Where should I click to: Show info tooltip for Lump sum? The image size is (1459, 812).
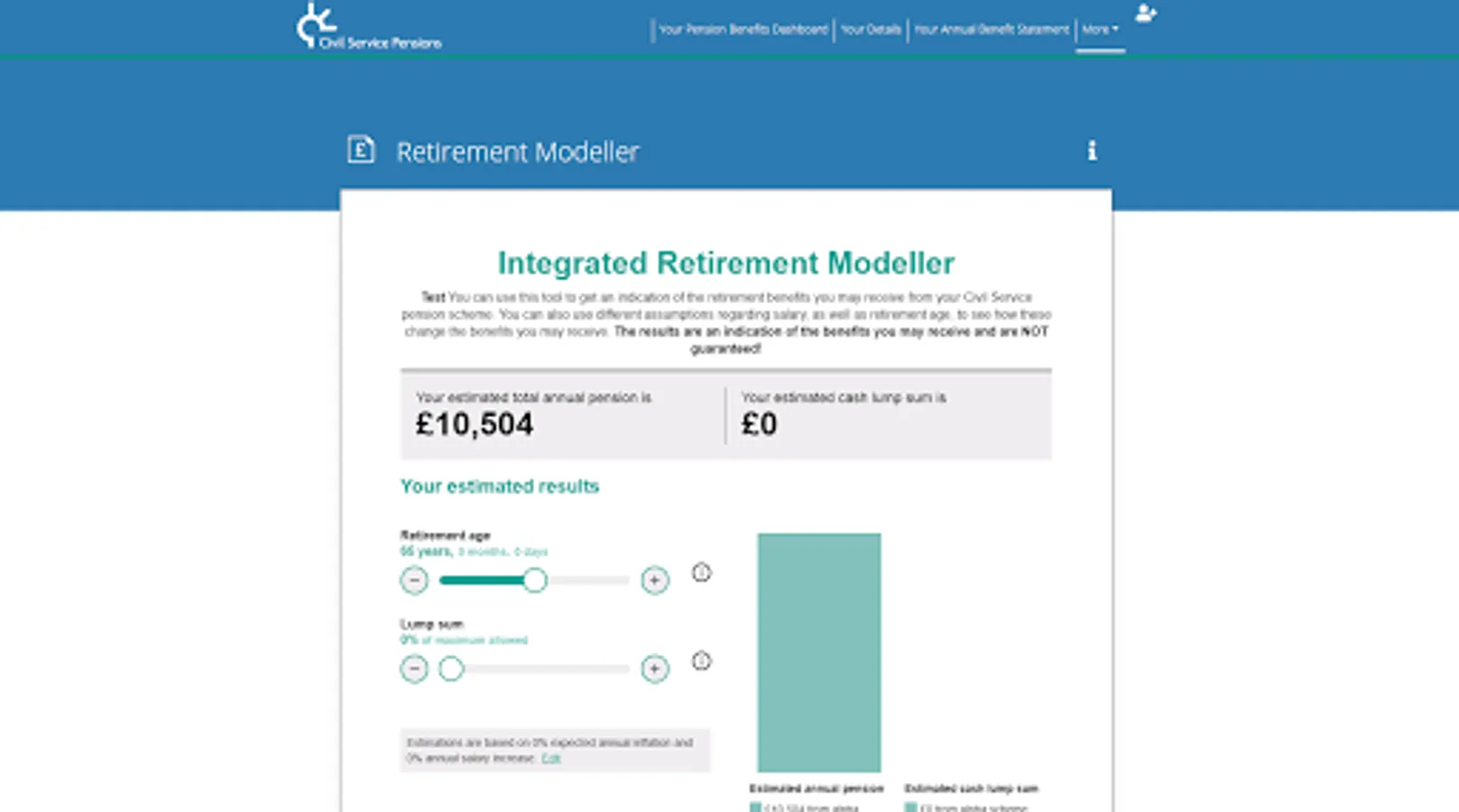701,660
